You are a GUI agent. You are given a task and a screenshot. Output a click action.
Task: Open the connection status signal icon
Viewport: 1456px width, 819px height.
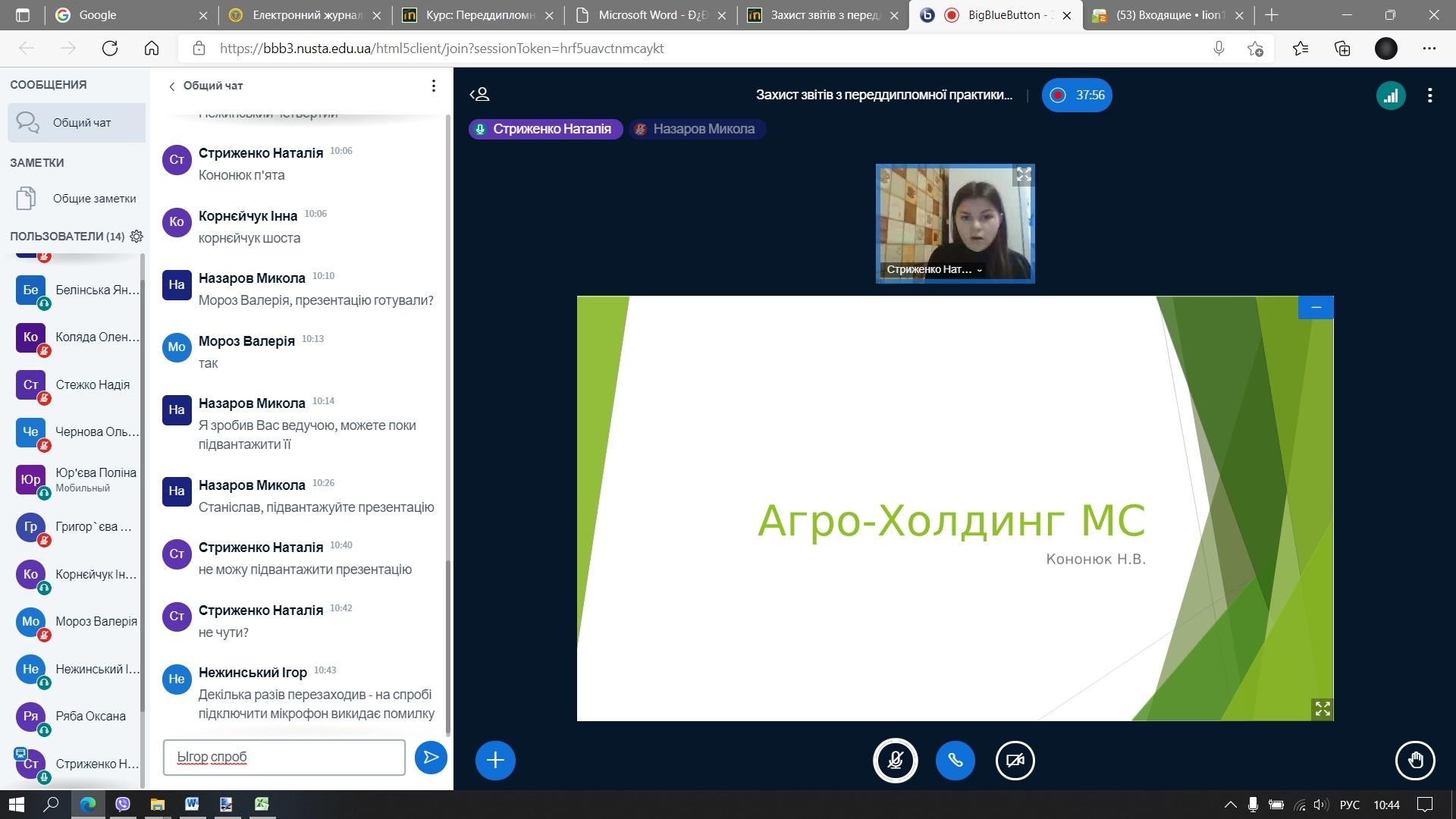click(1391, 96)
